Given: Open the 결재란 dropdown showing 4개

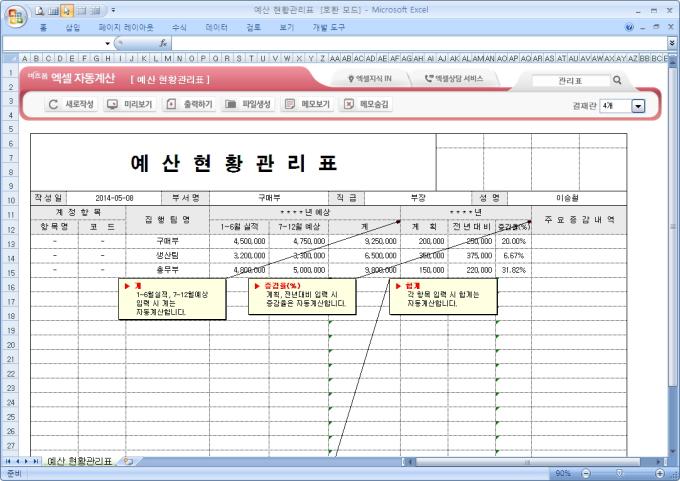Looking at the screenshot, I should pos(638,106).
